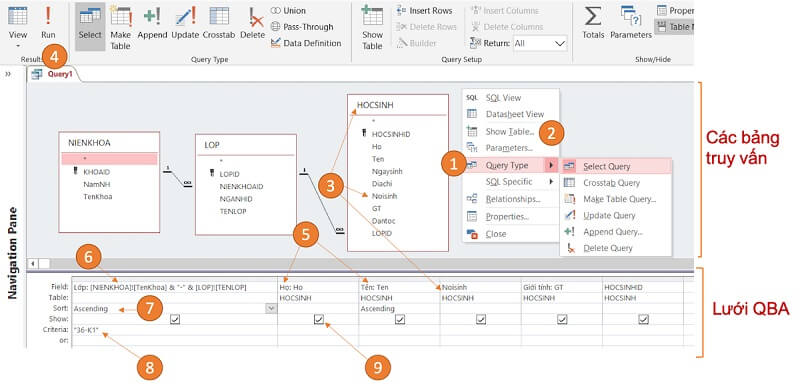Pick Select Query in submenu
The height and width of the screenshot is (388, 800).
click(x=616, y=166)
